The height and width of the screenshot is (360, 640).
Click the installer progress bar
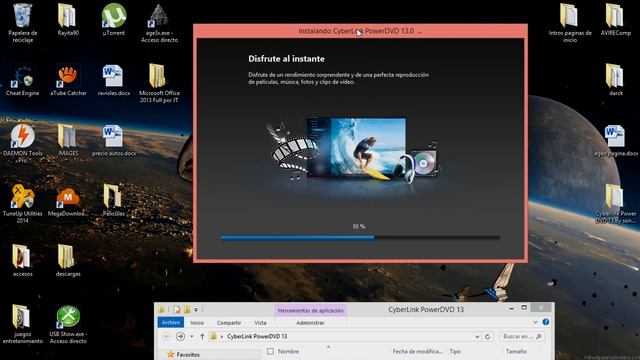tap(359, 237)
